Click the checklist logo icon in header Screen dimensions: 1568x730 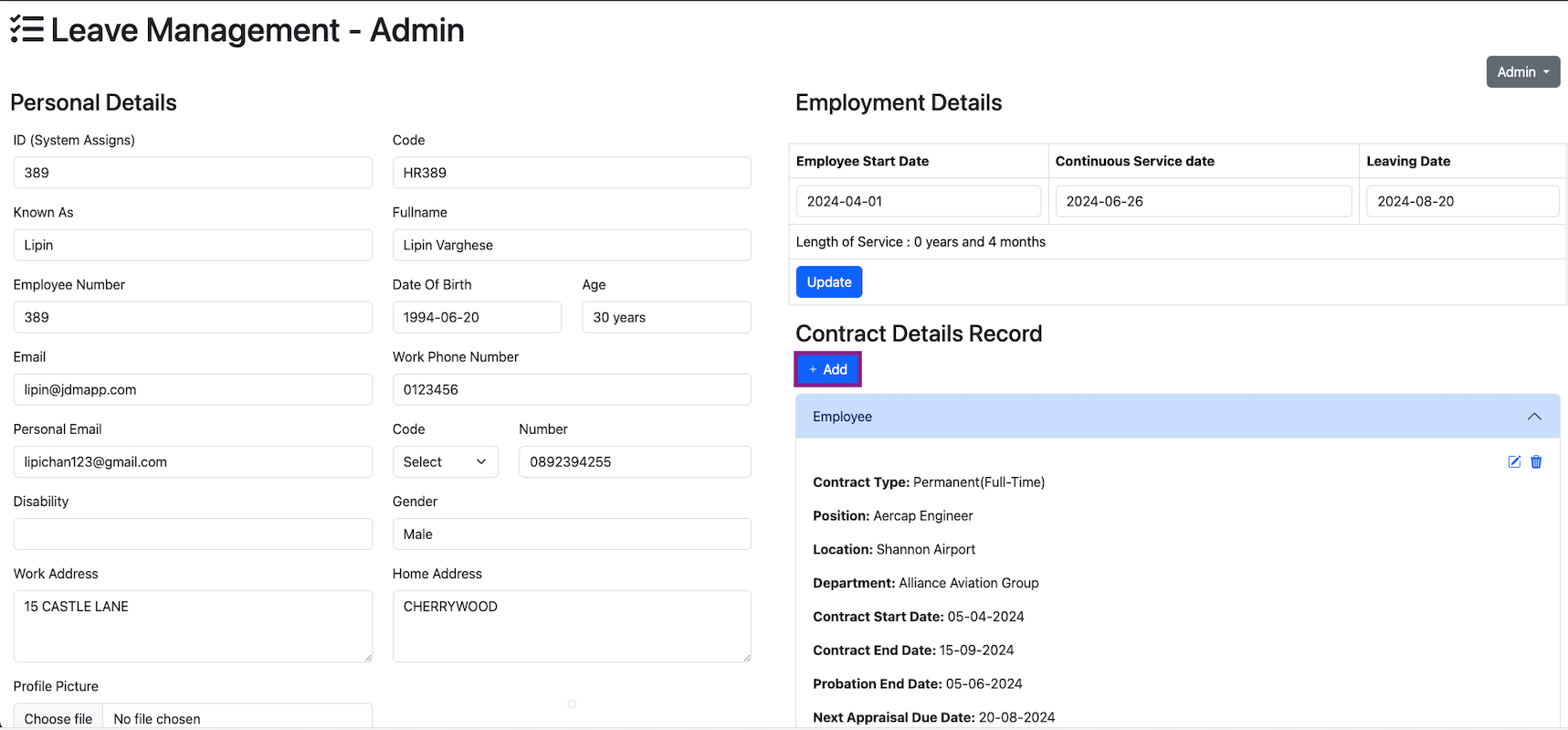coord(26,30)
